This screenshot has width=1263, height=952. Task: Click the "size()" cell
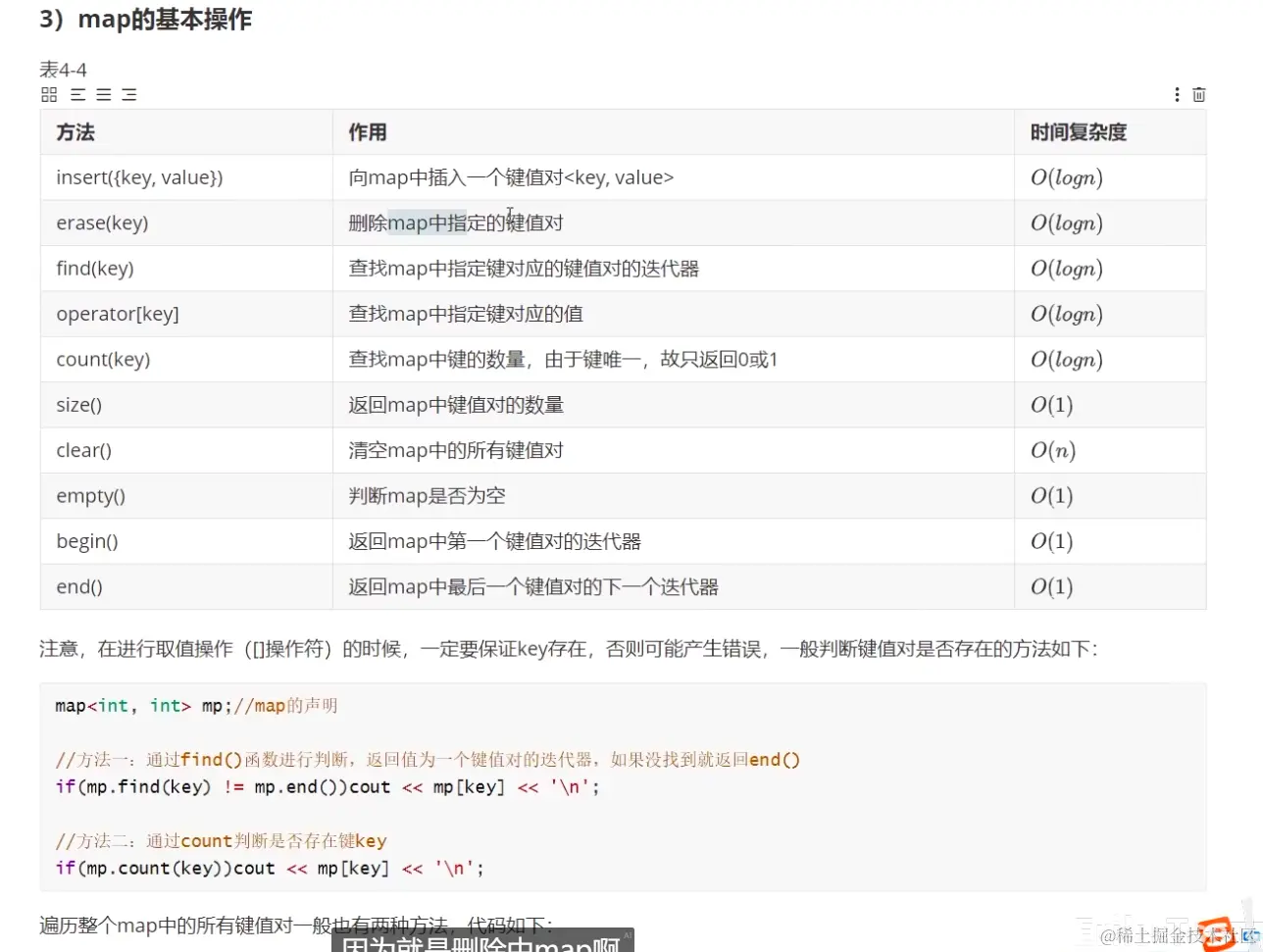click(x=186, y=405)
